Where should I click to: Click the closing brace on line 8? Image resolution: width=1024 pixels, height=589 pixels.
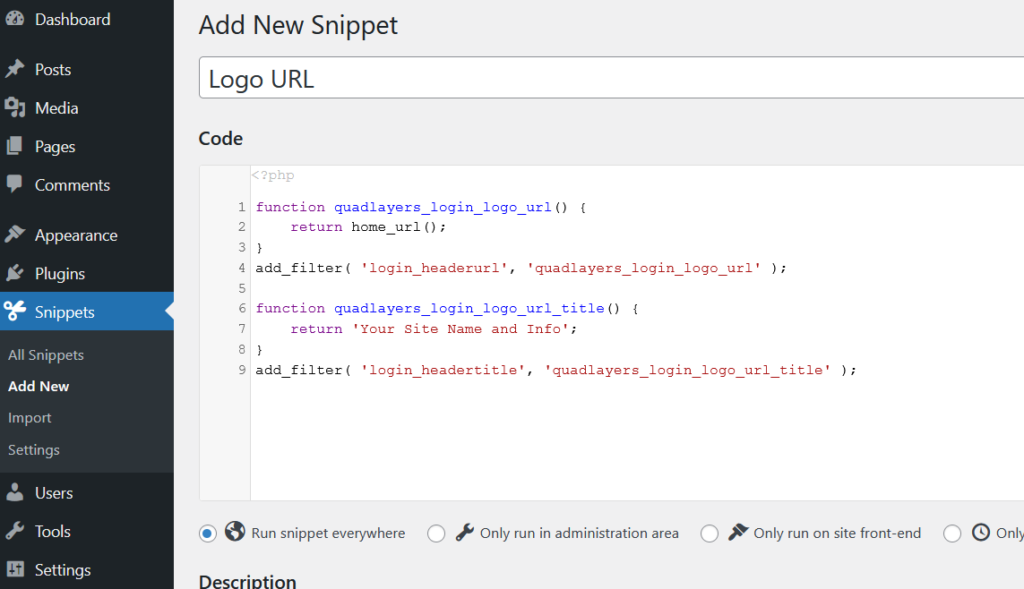click(259, 349)
